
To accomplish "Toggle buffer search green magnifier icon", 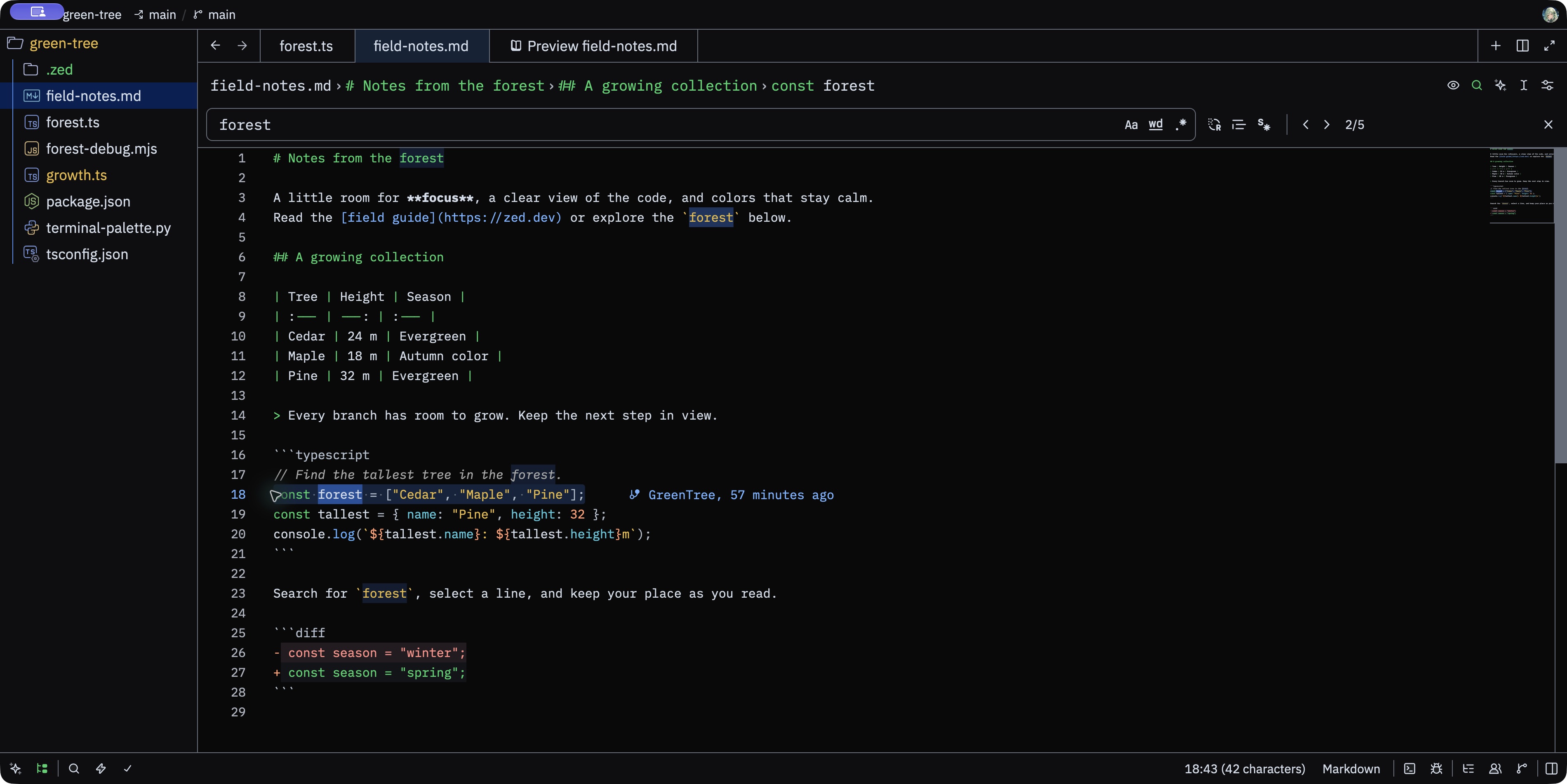I will [x=1477, y=86].
